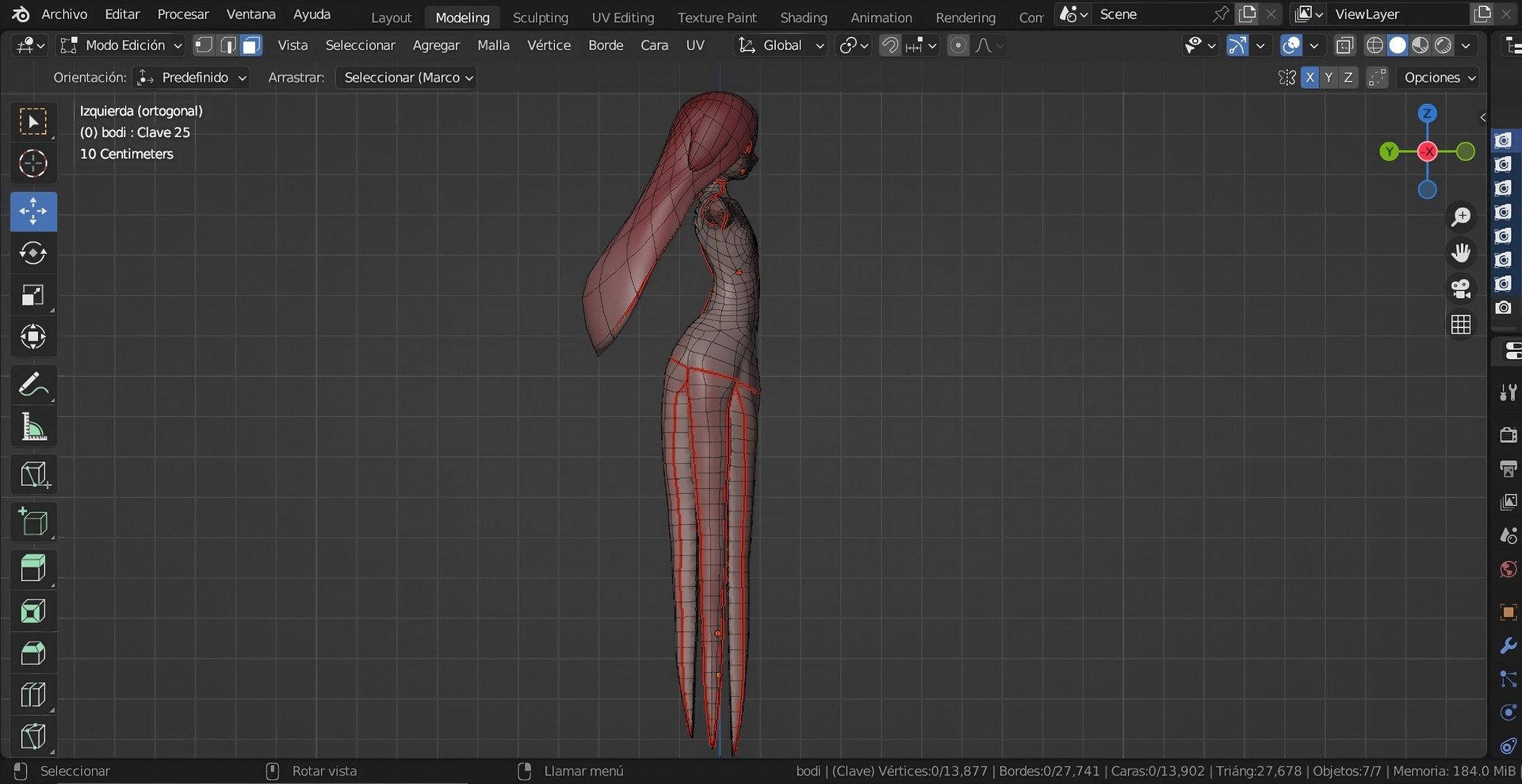1522x784 pixels.
Task: Activate the Extrude Region tool
Action: tap(33, 568)
